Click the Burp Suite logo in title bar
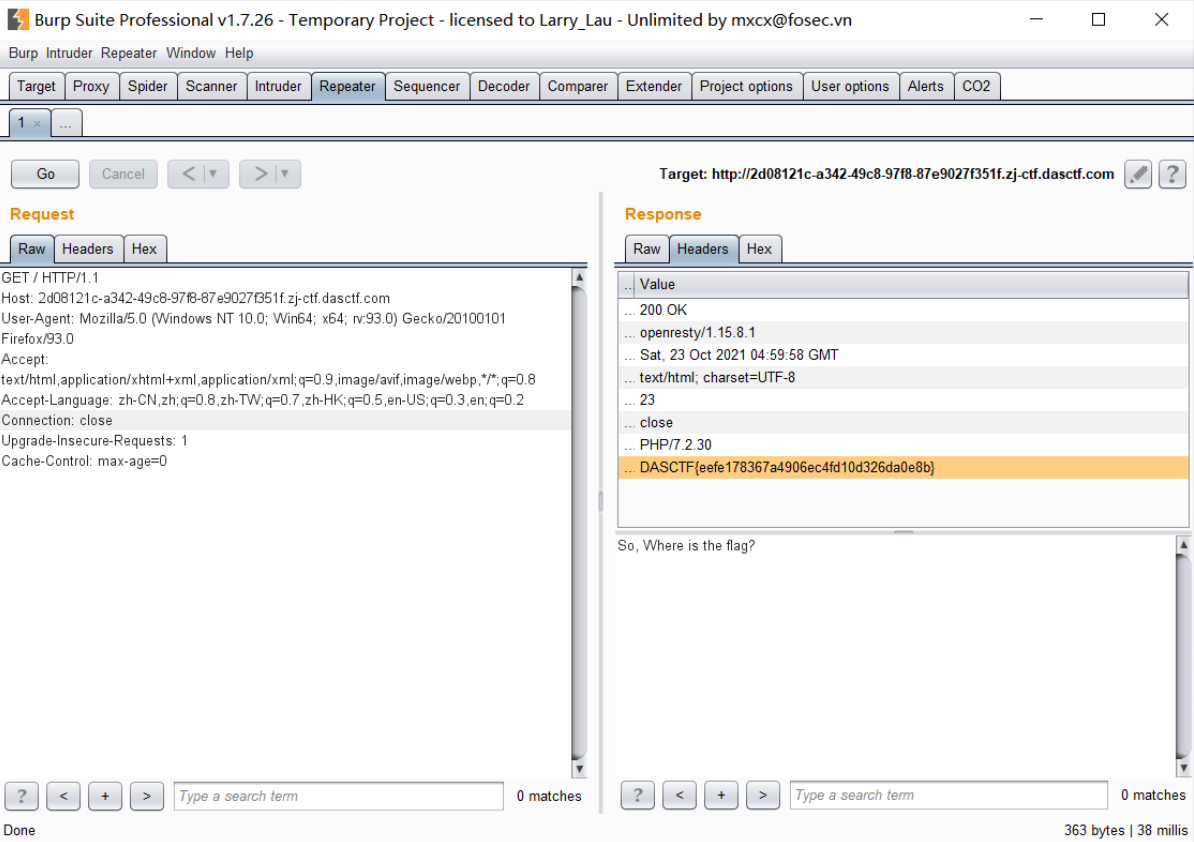 pos(18,19)
